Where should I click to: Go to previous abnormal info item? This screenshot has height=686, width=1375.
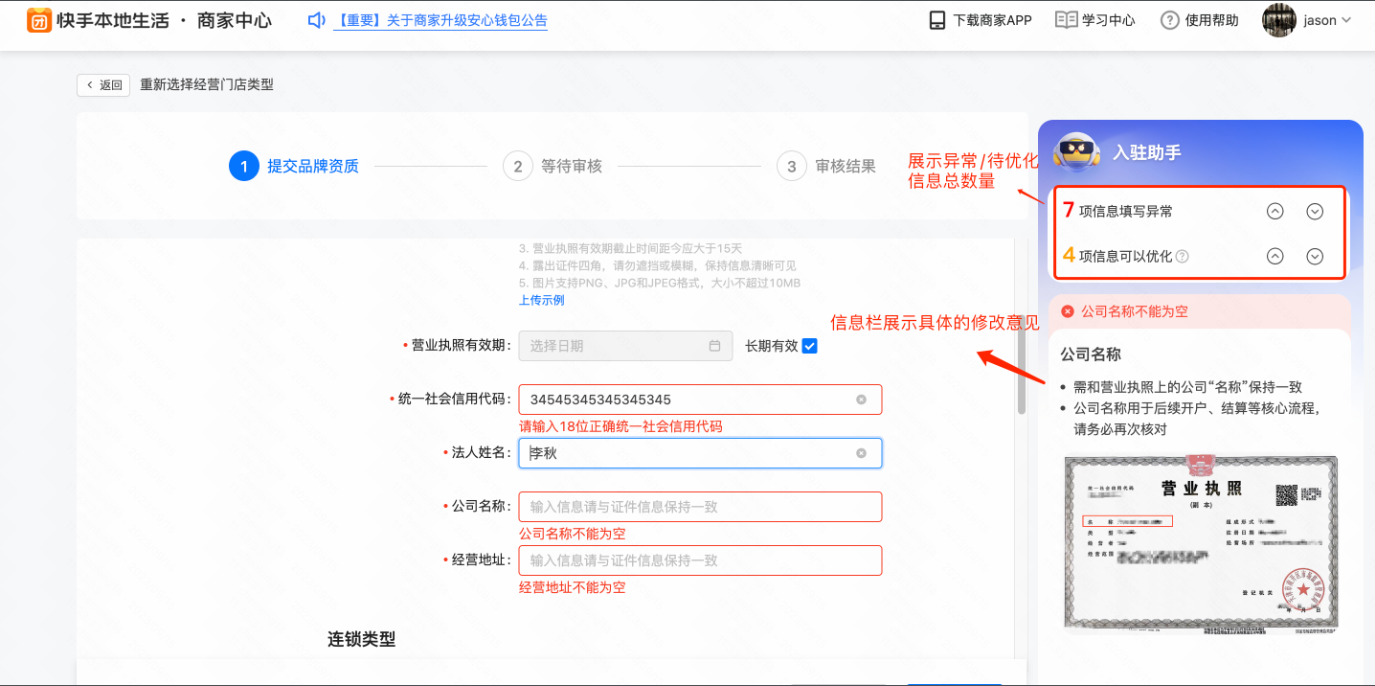click(x=1275, y=211)
